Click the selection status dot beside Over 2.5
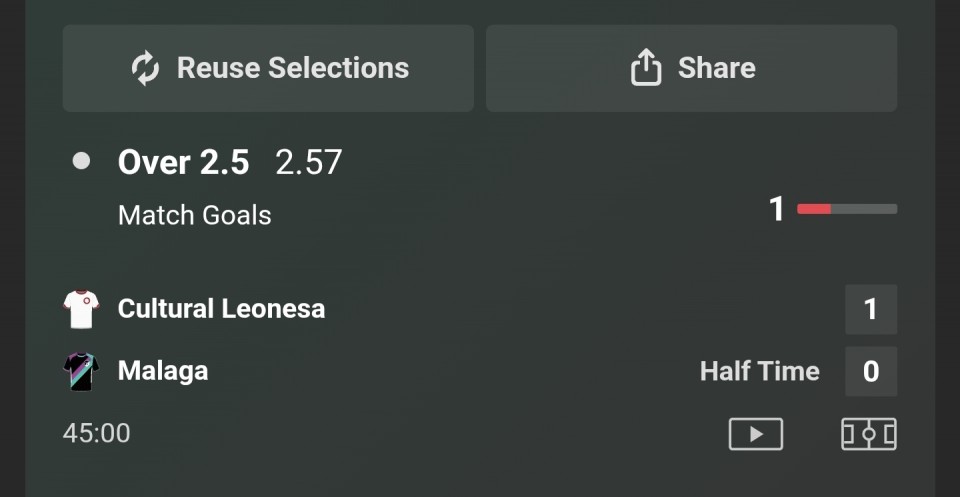The image size is (960, 497). [x=81, y=161]
